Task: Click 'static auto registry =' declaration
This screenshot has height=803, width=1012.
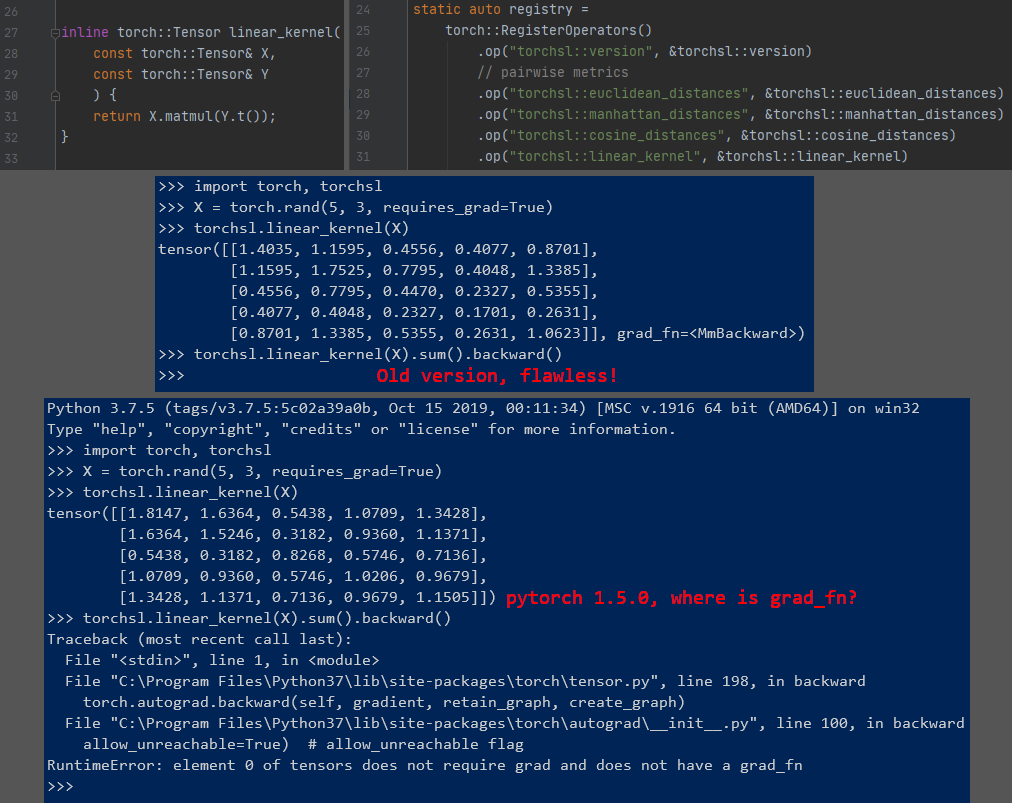Action: point(501,10)
